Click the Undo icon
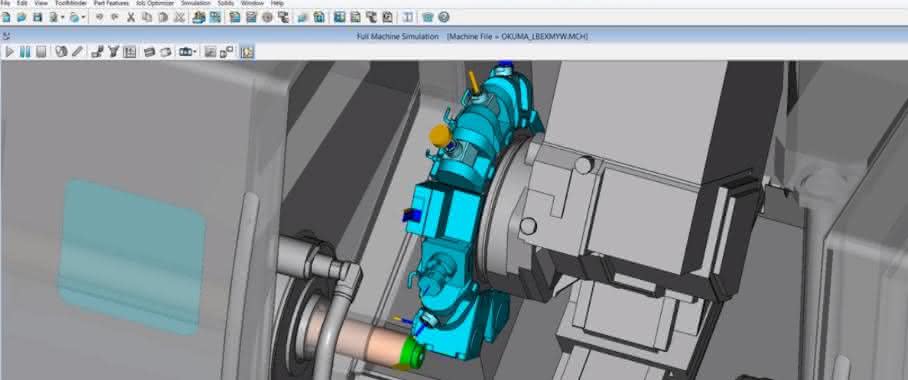 tap(99, 17)
